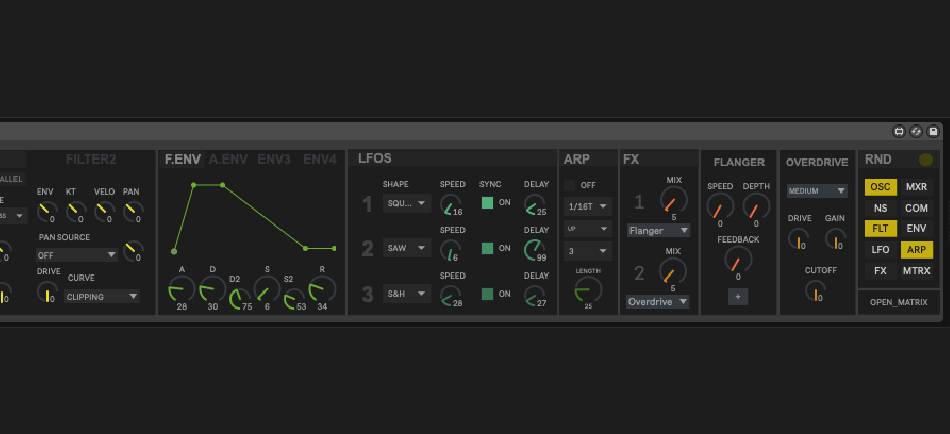This screenshot has width=950, height=434.
Task: Click the Flanger SPEED knob
Action: [720, 207]
